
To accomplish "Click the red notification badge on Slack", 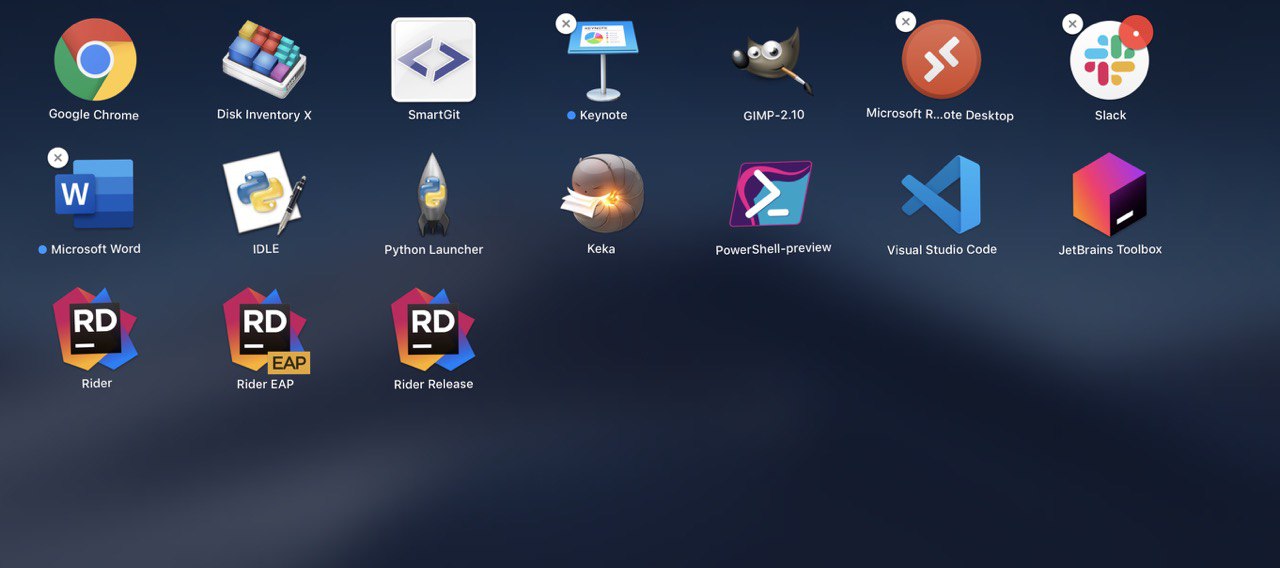I will (1136, 32).
